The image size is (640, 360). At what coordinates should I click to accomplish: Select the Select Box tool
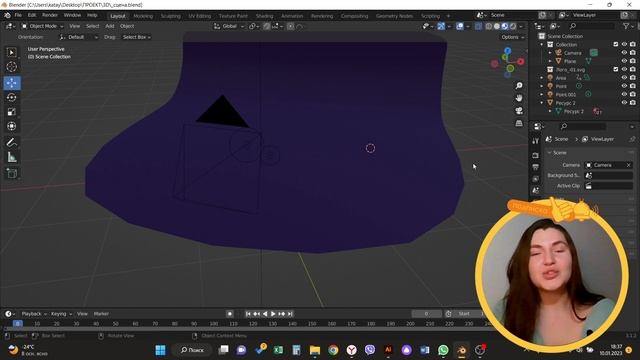(11, 52)
